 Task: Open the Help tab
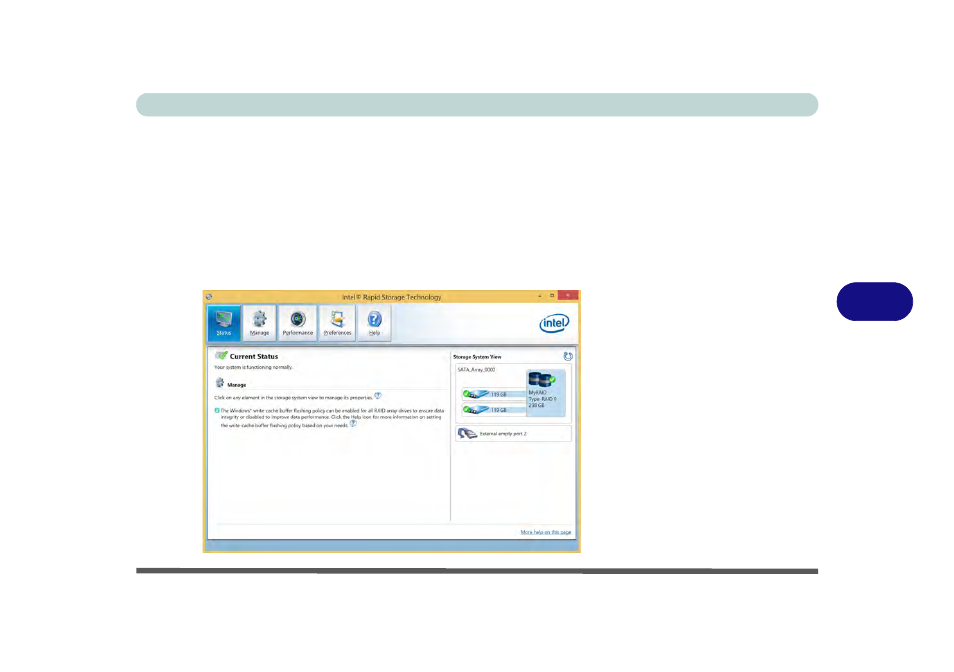tap(374, 322)
